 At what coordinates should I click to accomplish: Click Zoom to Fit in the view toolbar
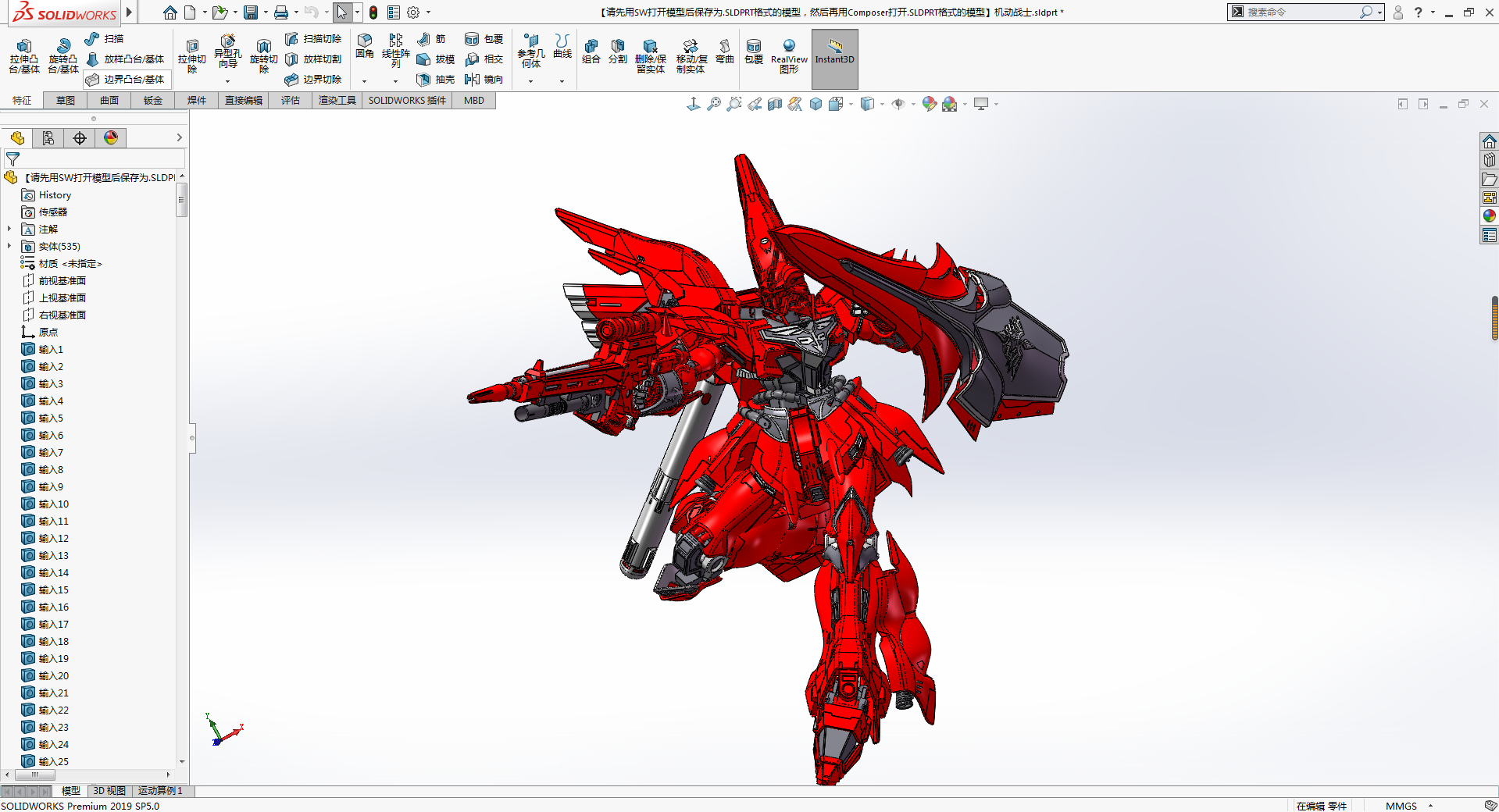point(714,104)
